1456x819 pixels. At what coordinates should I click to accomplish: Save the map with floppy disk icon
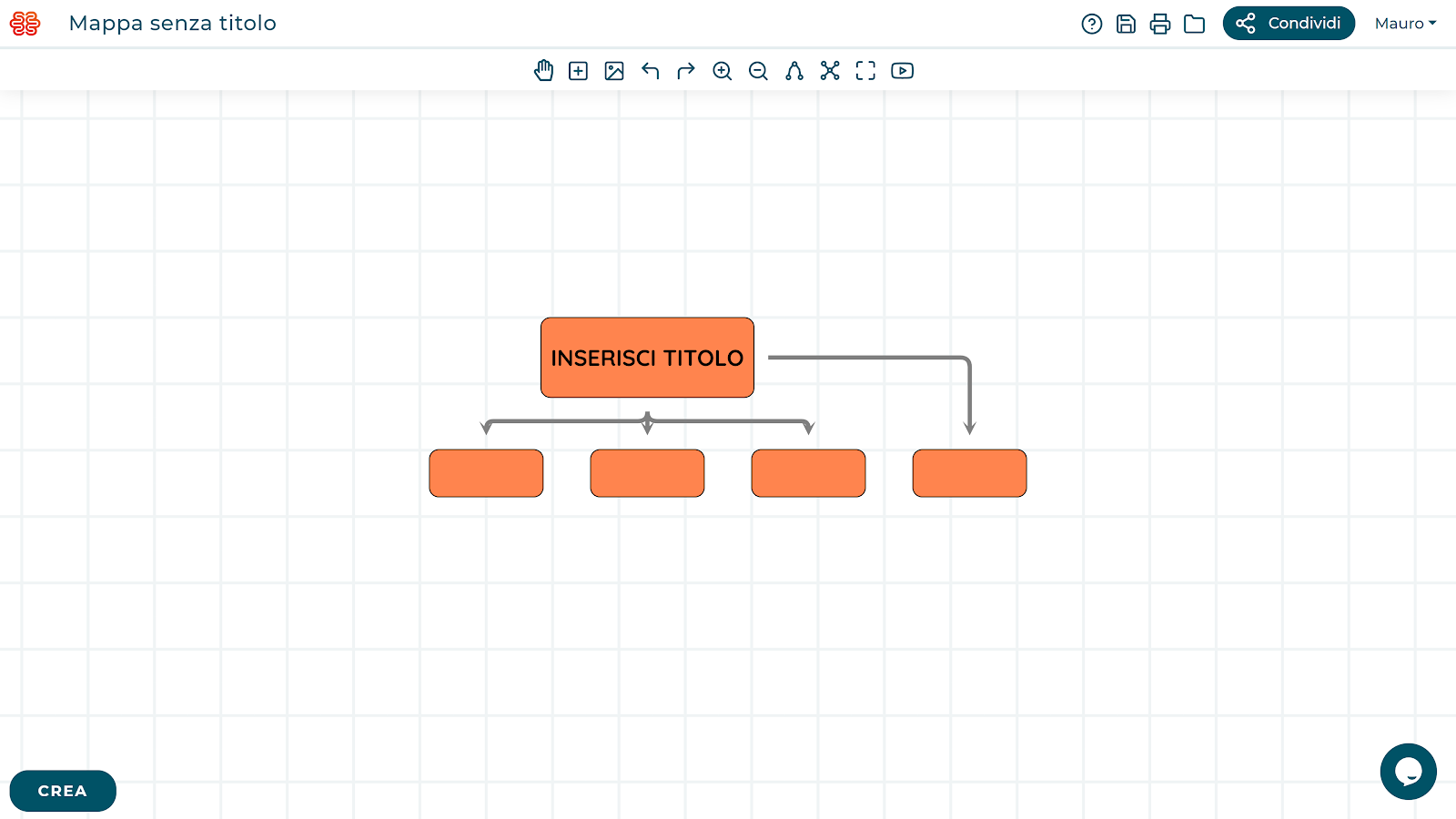(1126, 24)
